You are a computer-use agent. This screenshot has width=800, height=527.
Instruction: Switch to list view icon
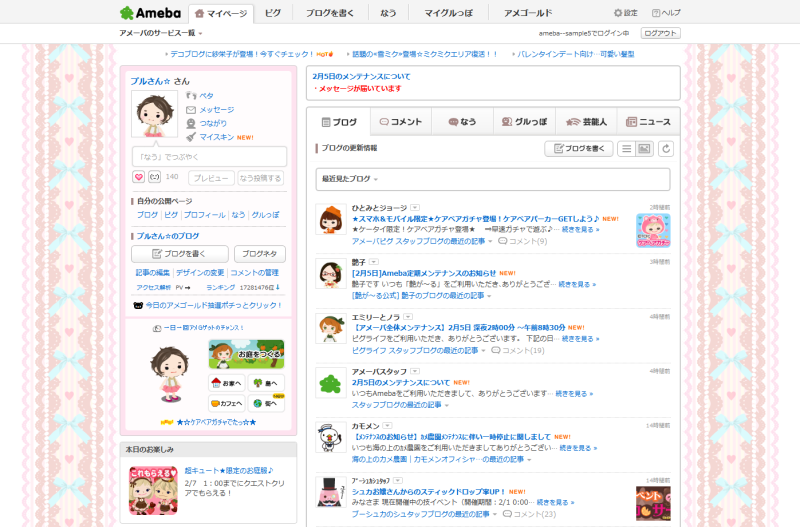tap(627, 148)
